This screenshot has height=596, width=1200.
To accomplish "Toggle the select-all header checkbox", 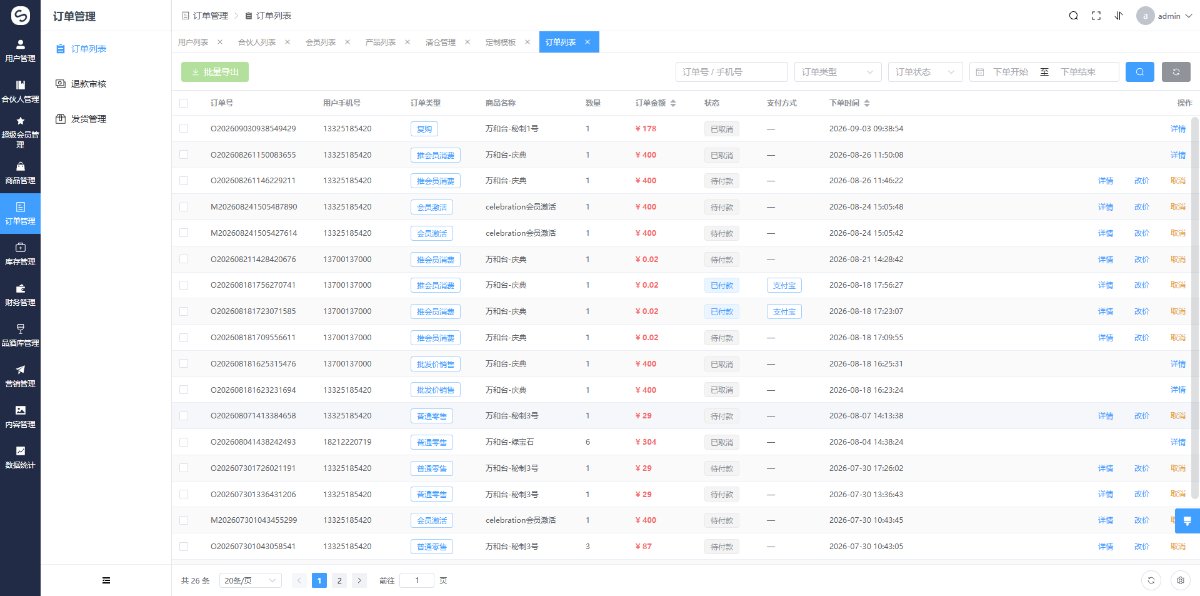I will [183, 103].
